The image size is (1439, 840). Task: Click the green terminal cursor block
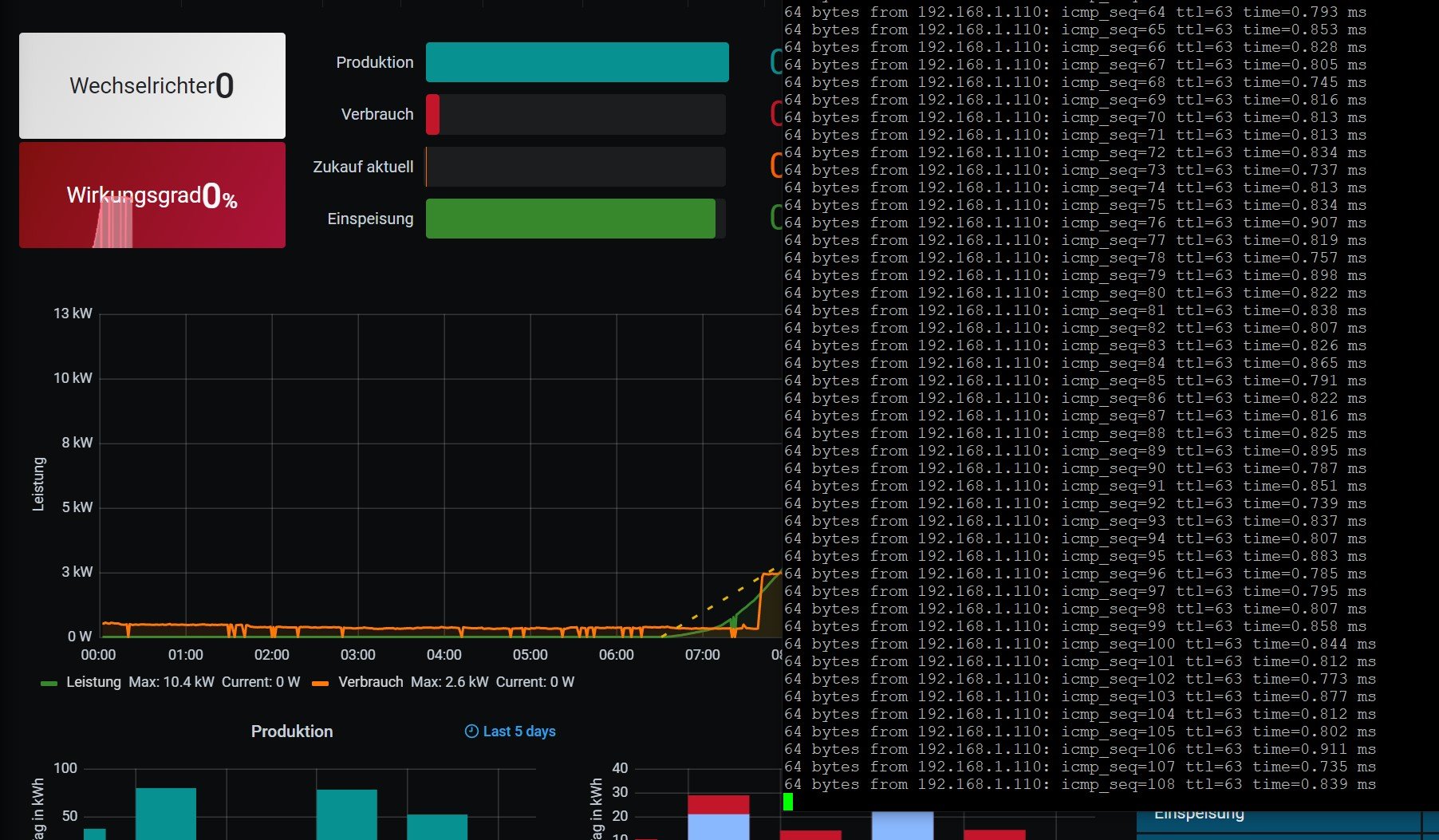pyautogui.click(x=788, y=802)
